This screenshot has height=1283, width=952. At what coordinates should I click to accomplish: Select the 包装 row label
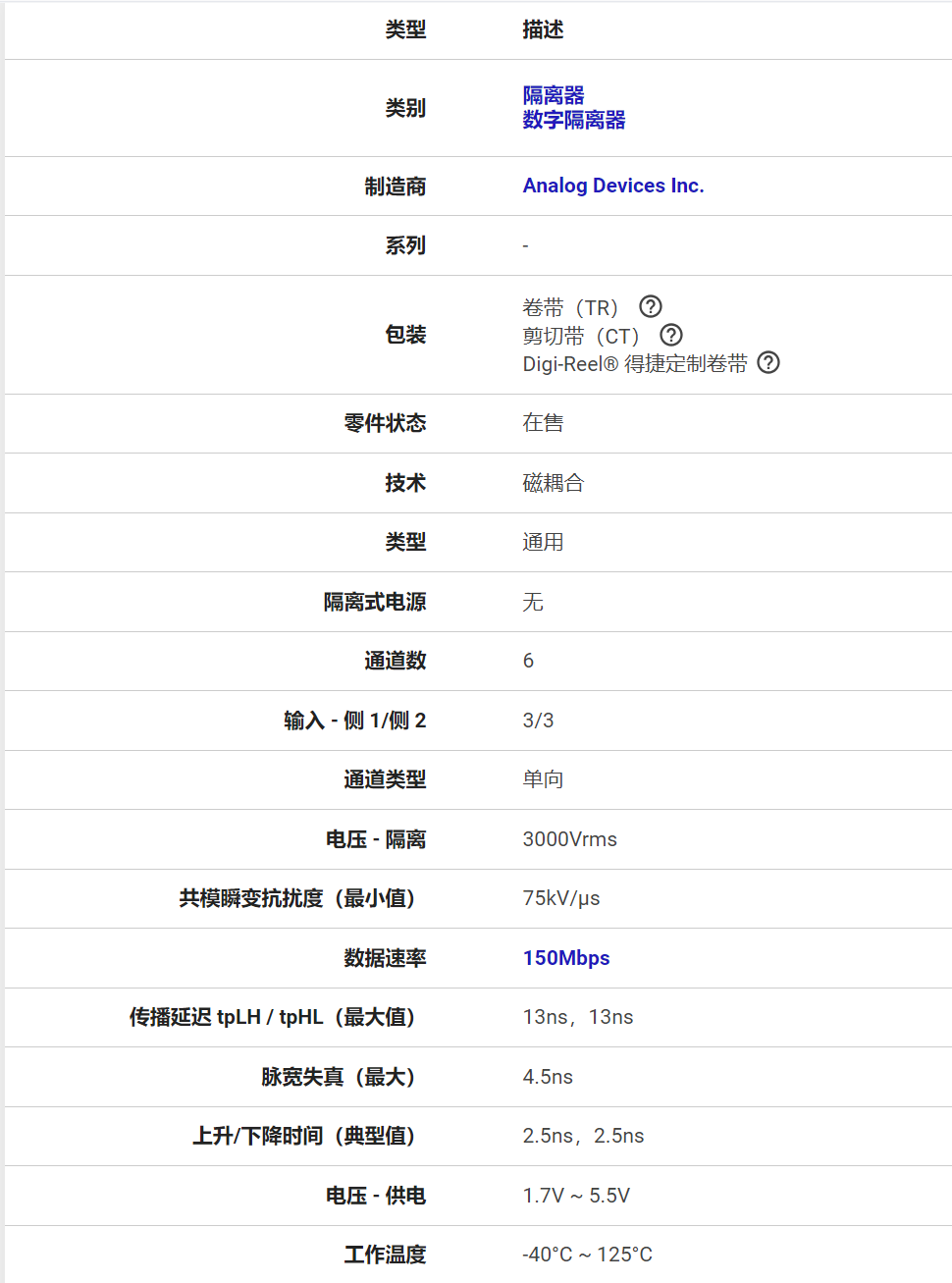405,335
